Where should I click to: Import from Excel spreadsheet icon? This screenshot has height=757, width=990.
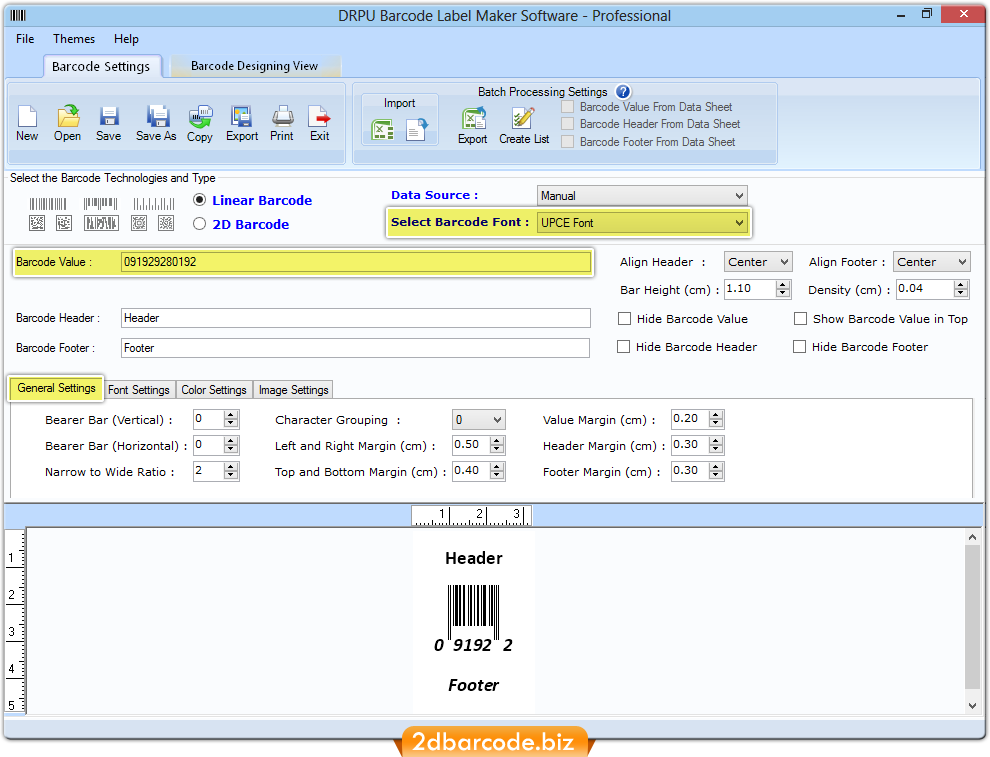pyautogui.click(x=383, y=130)
